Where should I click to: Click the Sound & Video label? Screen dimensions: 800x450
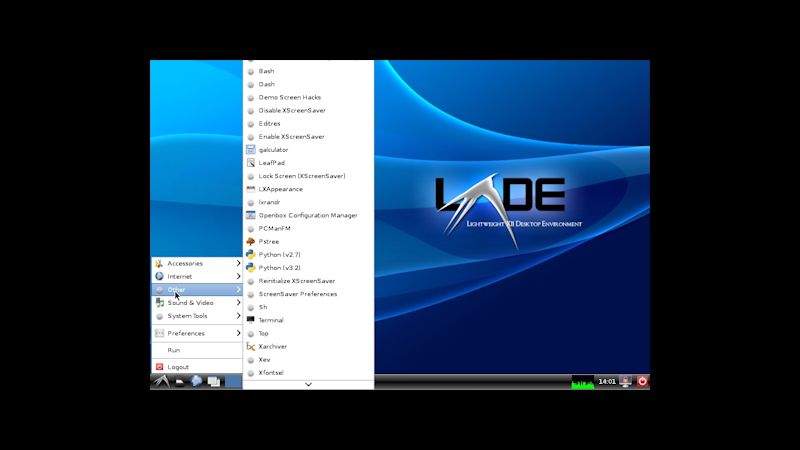coord(190,303)
